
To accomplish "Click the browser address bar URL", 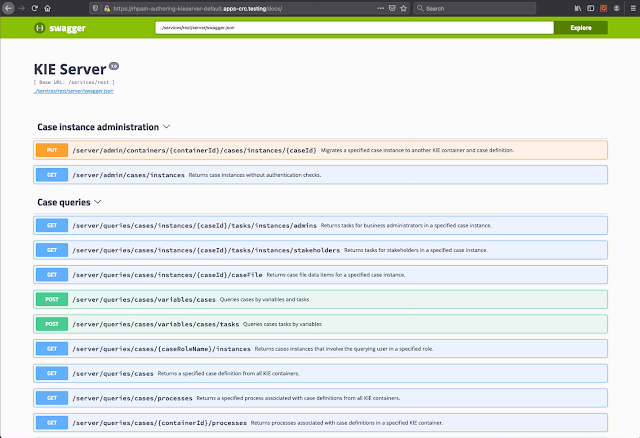I will point(198,8).
